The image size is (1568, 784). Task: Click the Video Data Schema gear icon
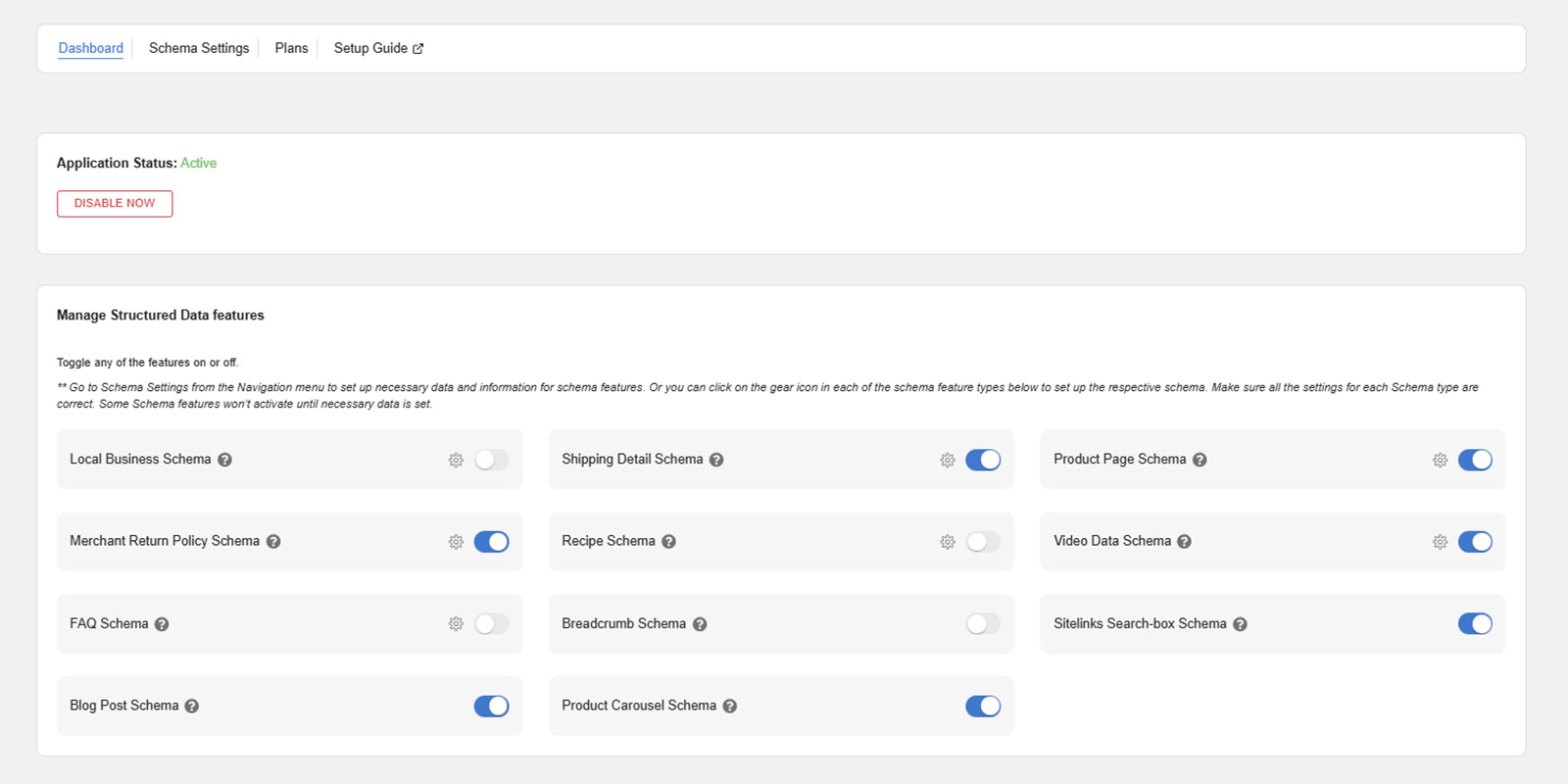1440,542
